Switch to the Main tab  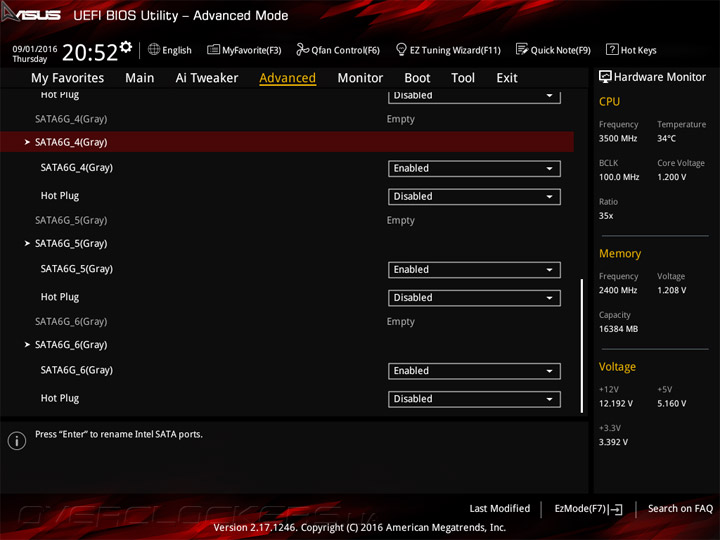tap(140, 78)
